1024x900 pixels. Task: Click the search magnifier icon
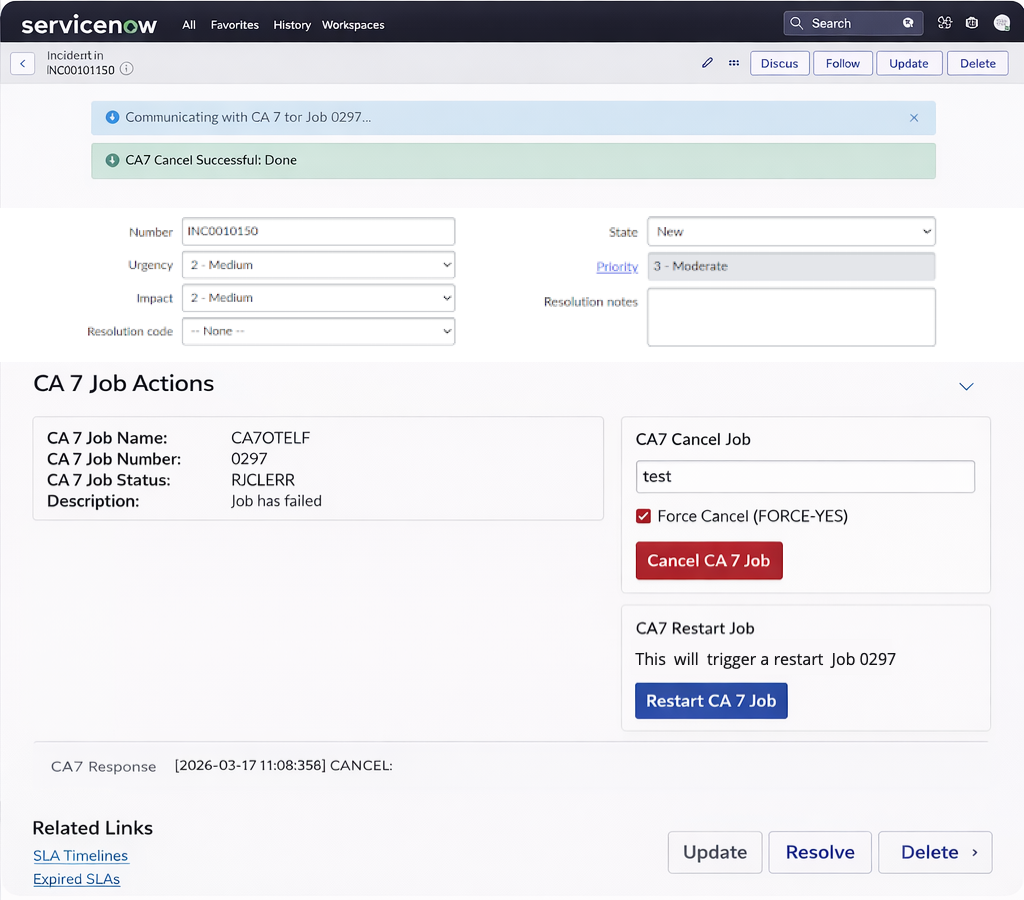796,24
